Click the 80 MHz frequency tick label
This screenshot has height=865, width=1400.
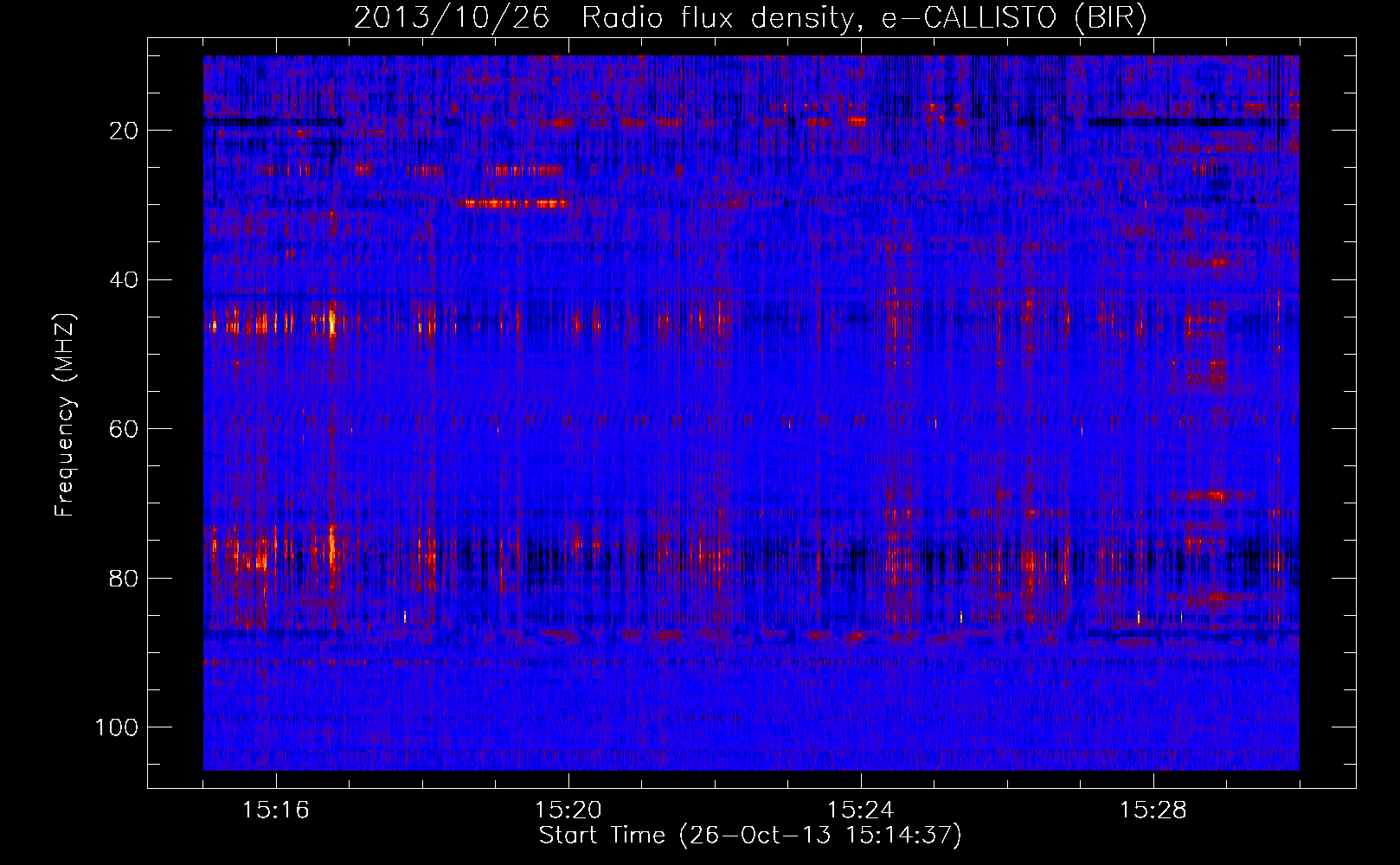point(125,578)
